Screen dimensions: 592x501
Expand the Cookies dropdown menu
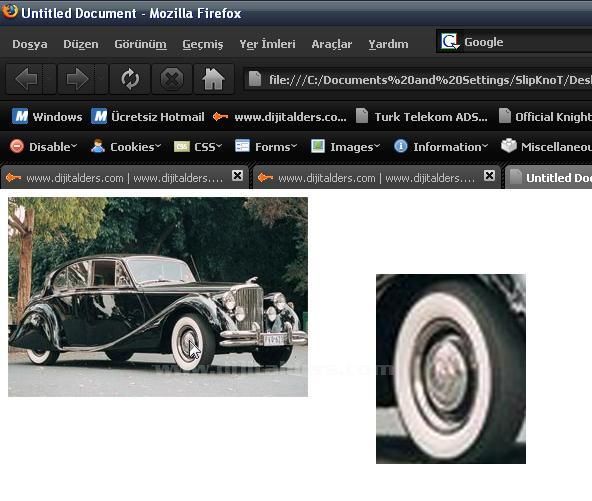[126, 146]
